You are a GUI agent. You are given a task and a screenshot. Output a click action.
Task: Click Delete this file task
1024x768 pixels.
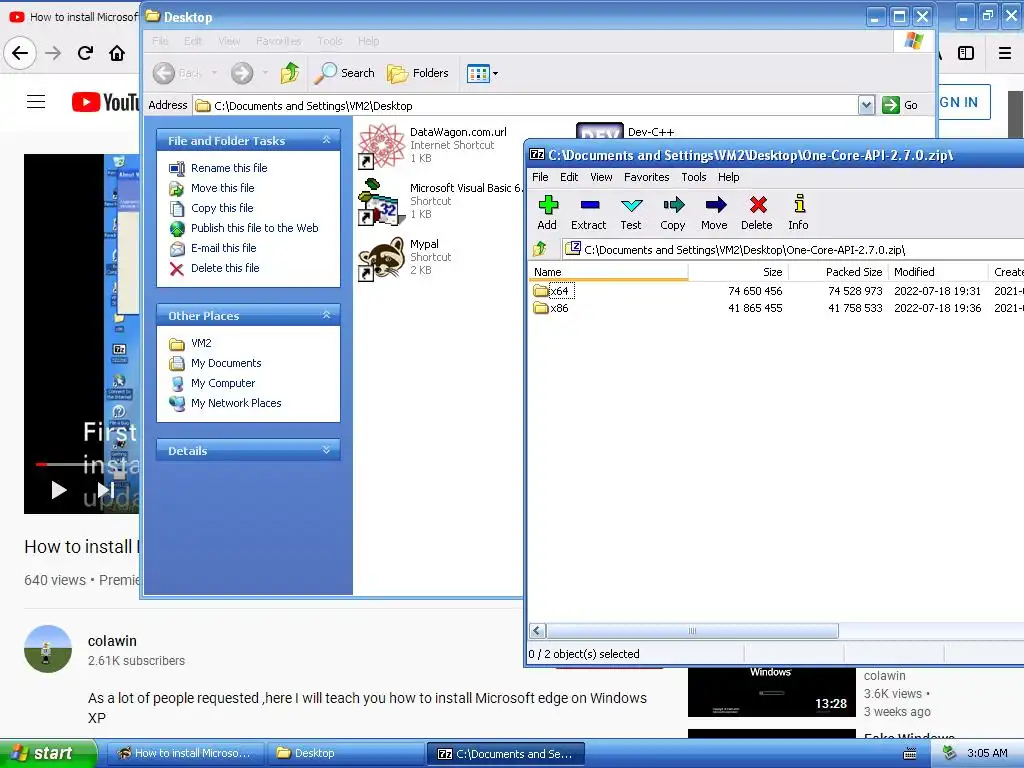pyautogui.click(x=215, y=268)
